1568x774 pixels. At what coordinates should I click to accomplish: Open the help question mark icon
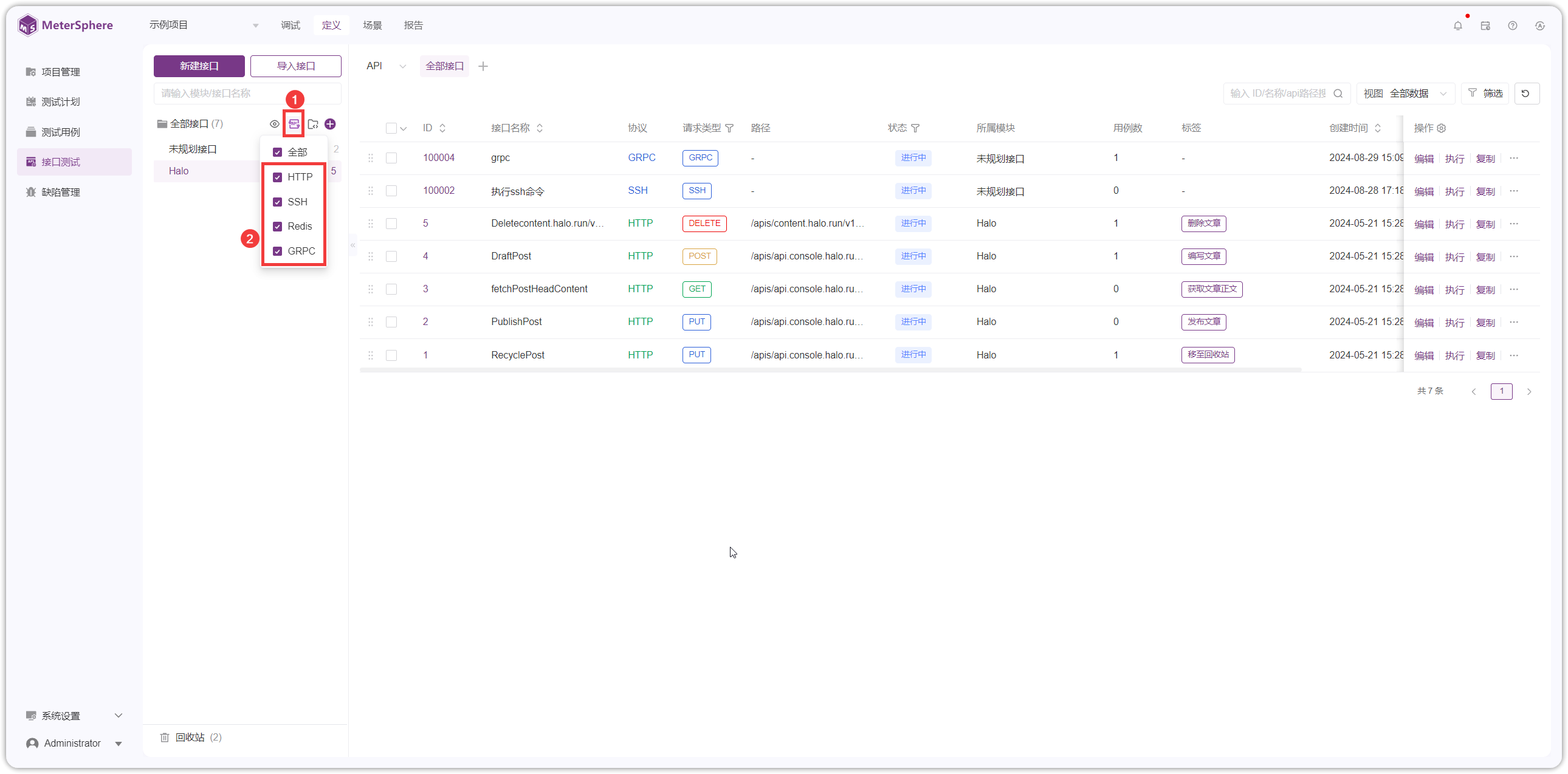pos(1512,26)
